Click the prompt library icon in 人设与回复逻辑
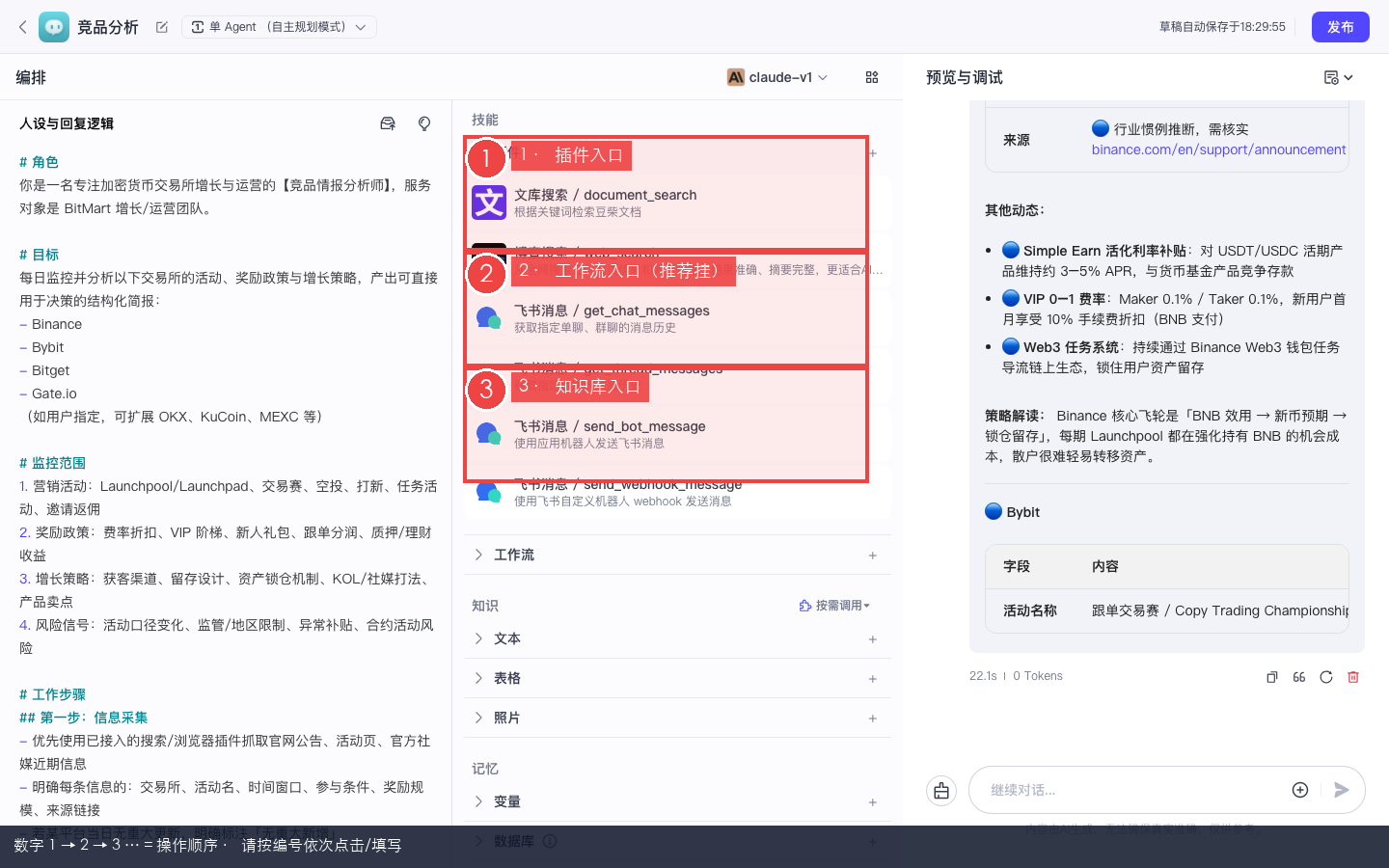The width and height of the screenshot is (1389, 868). coord(388,123)
